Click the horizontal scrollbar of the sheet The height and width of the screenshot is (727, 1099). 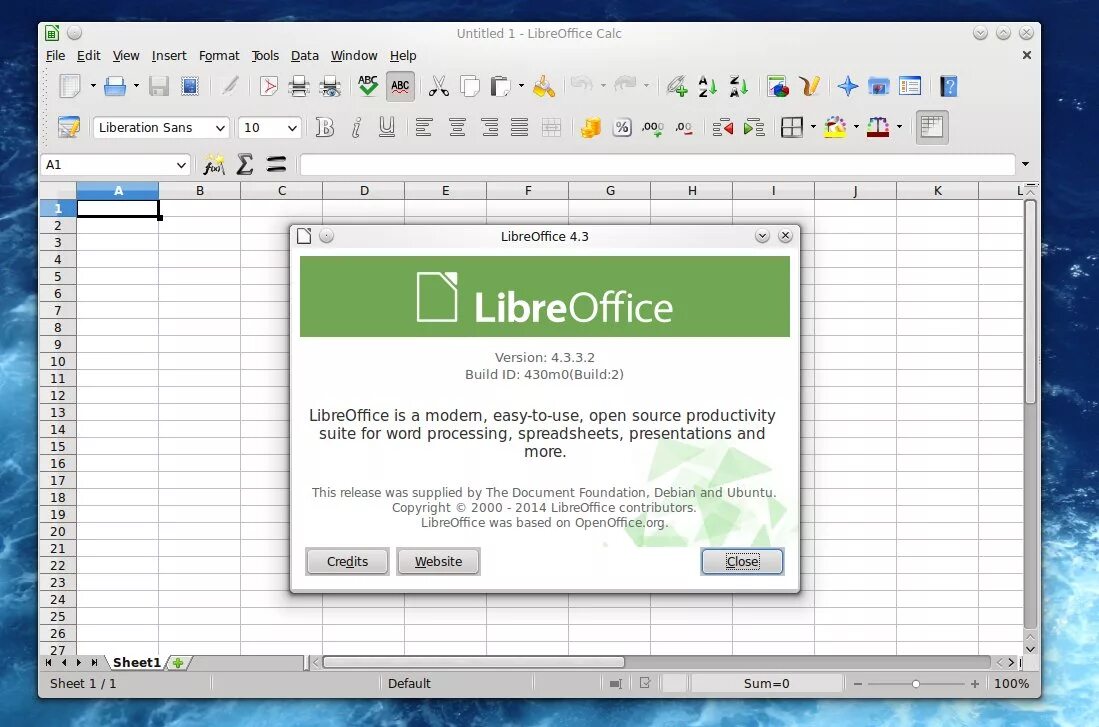coord(473,663)
